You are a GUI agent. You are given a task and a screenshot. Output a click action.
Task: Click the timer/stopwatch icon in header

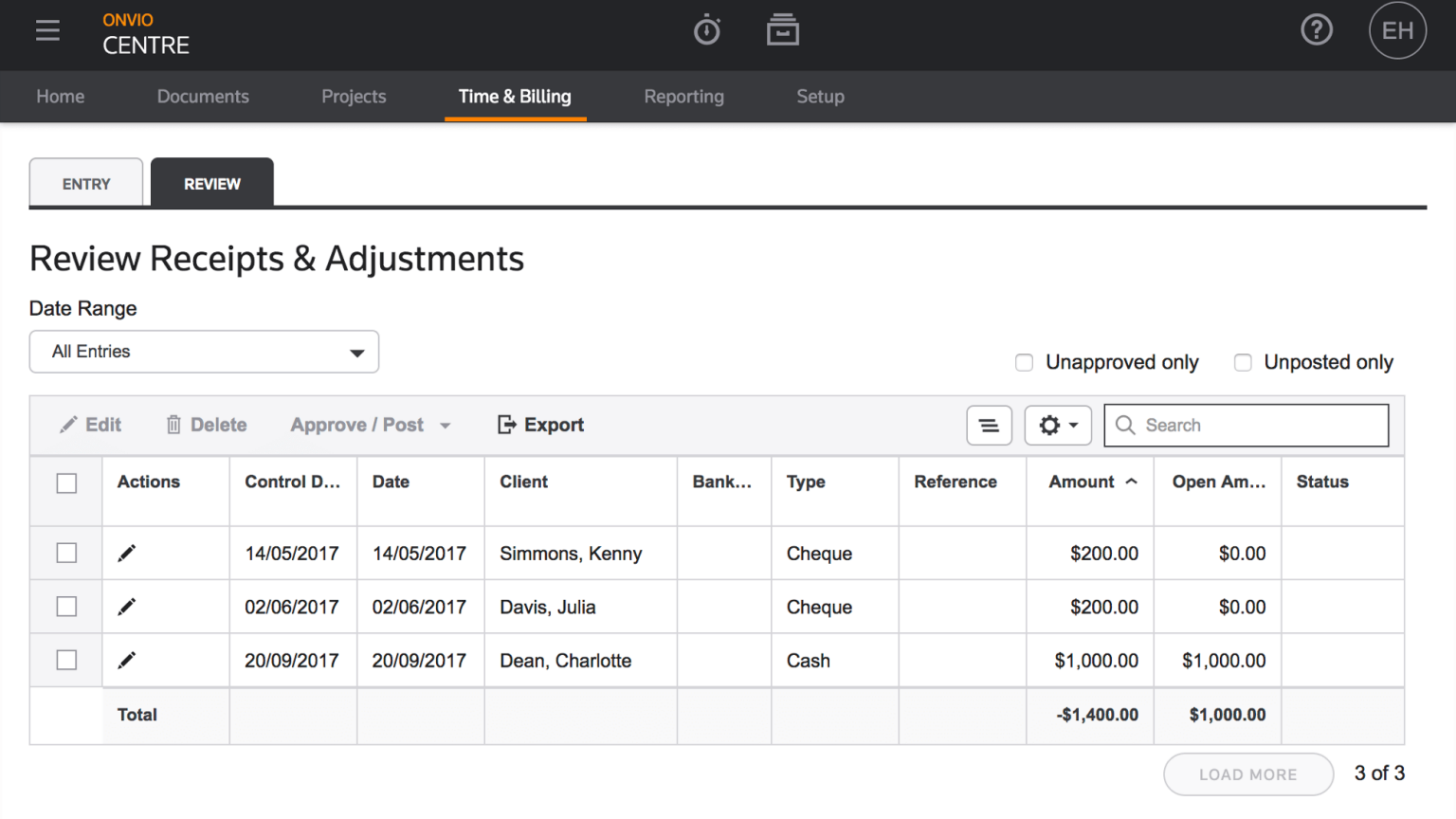click(x=706, y=29)
